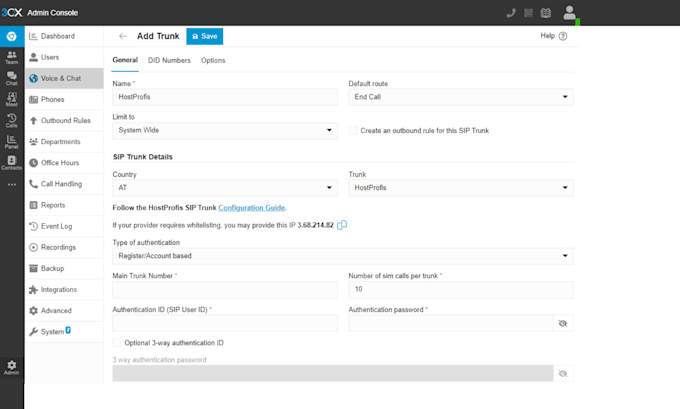Click the 3CX Admin Console logo
The image size is (680, 409).
pos(40,13)
